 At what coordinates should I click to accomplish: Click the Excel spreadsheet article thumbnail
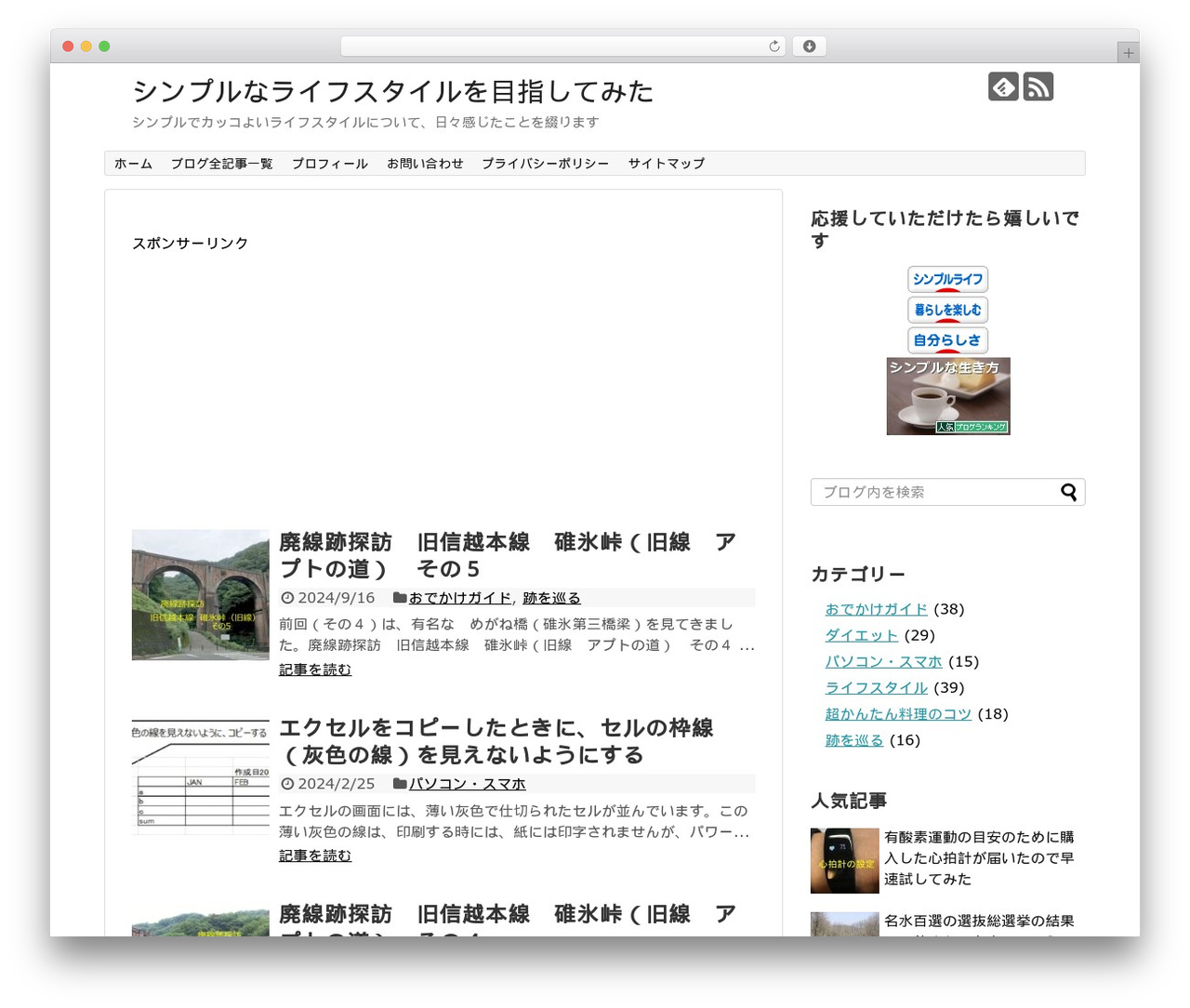point(201,777)
